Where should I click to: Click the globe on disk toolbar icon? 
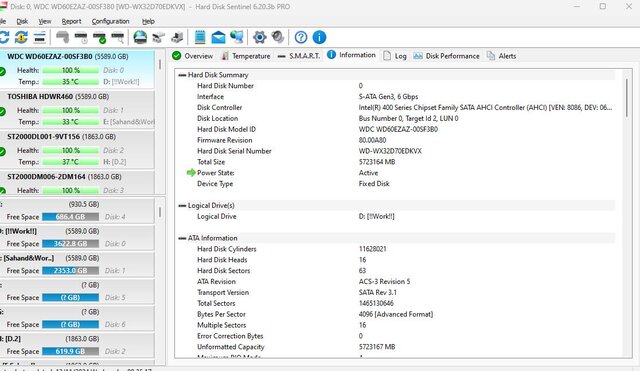(140, 38)
